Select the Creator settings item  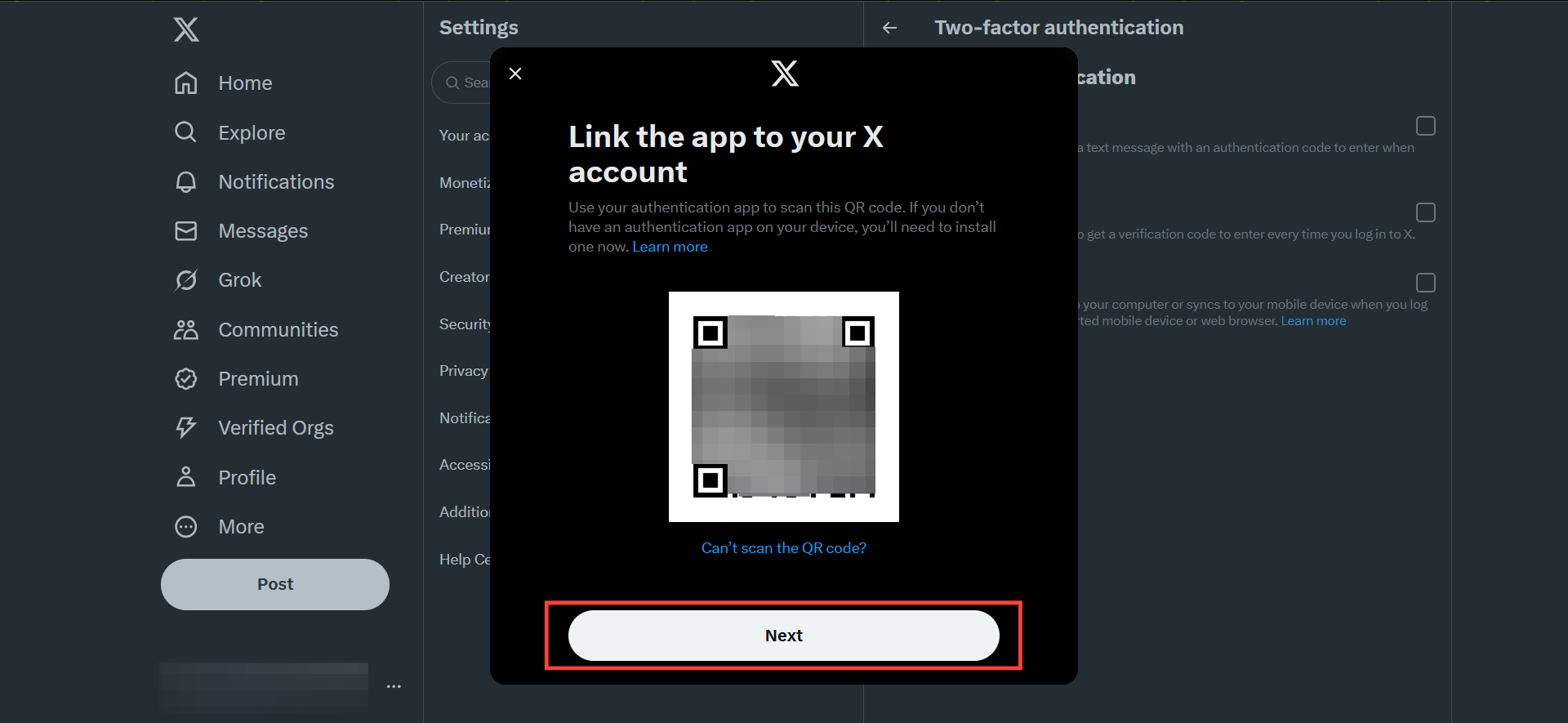465,277
